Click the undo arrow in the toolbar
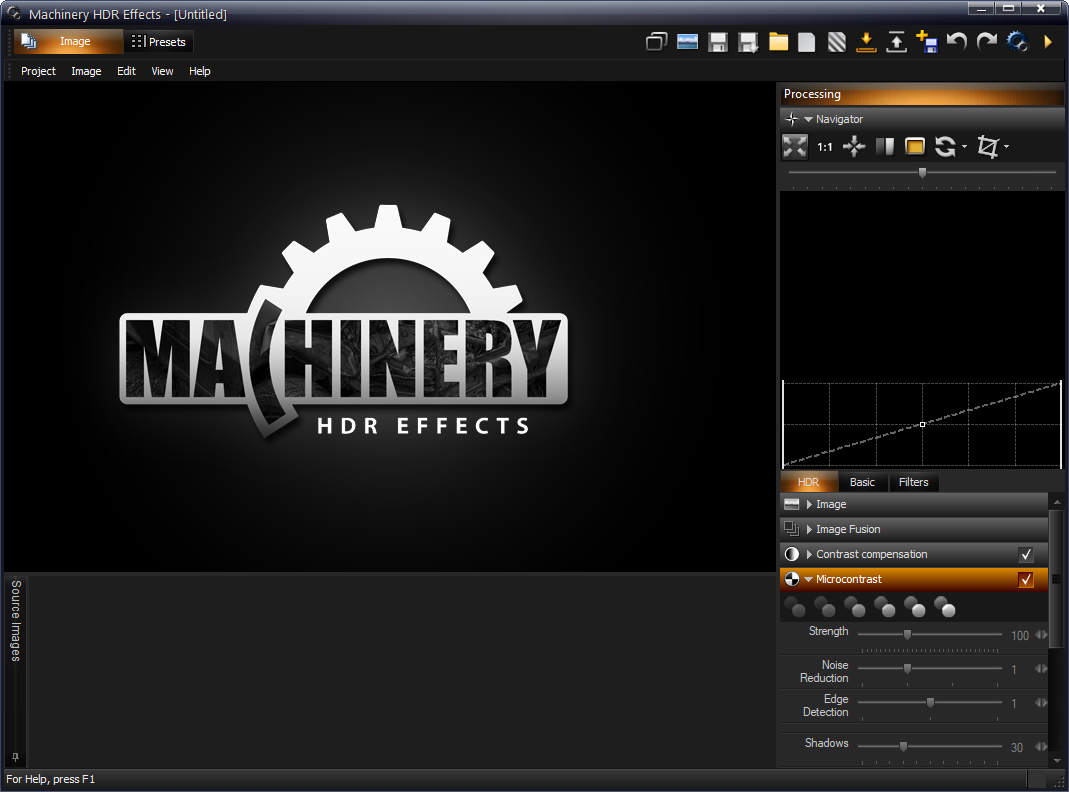The height and width of the screenshot is (792, 1069). (x=957, y=42)
